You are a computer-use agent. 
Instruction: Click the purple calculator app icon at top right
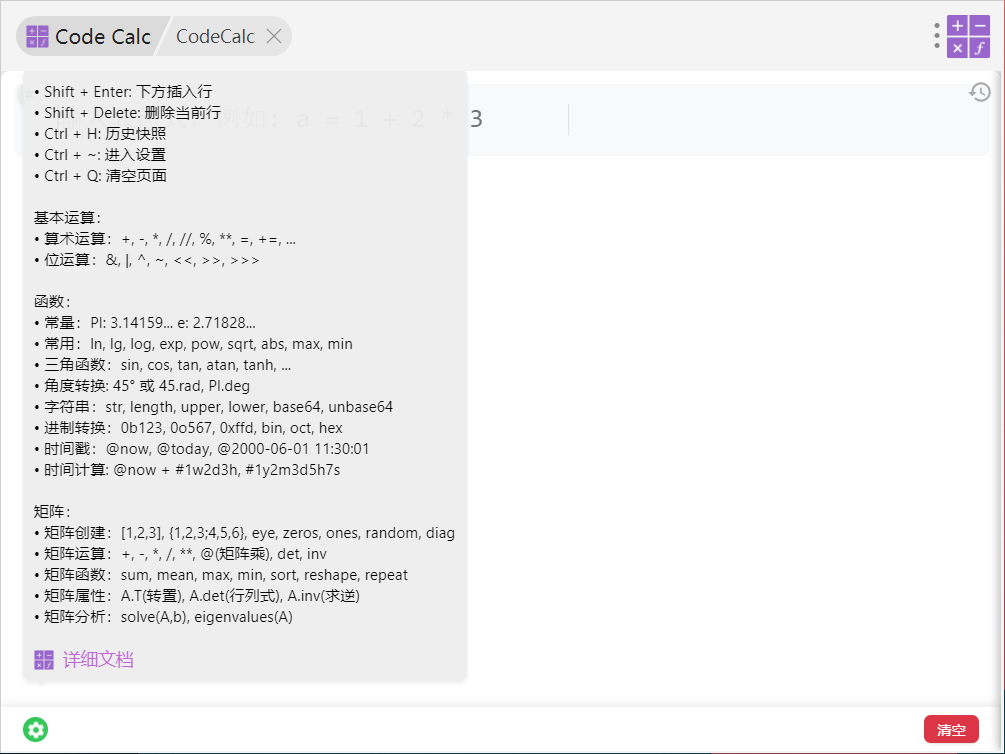point(968,37)
